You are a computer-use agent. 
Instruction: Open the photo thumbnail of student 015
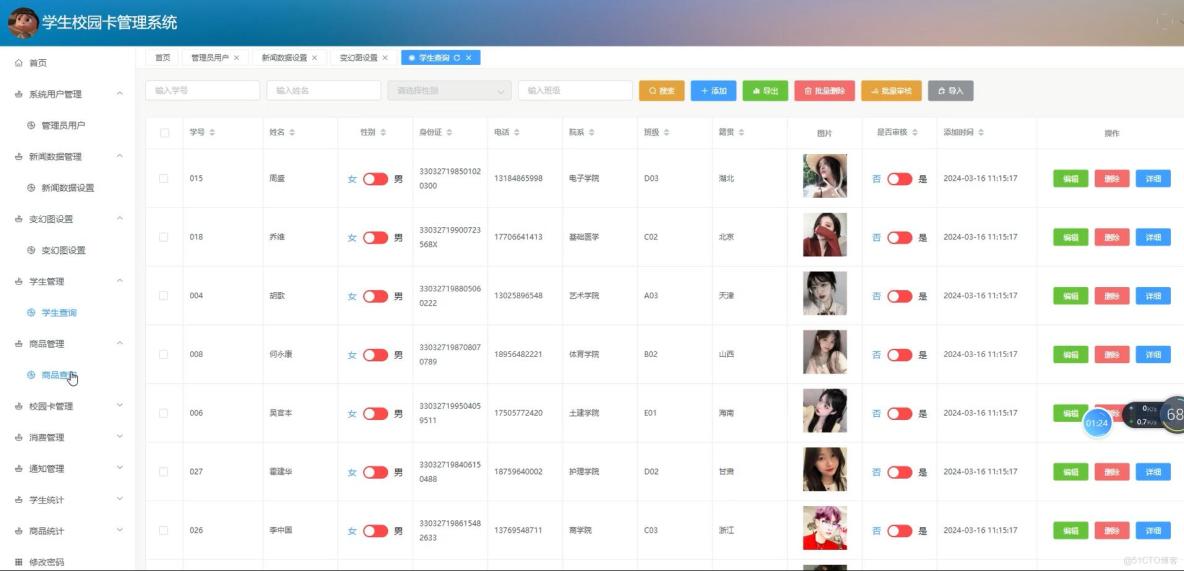(825, 176)
